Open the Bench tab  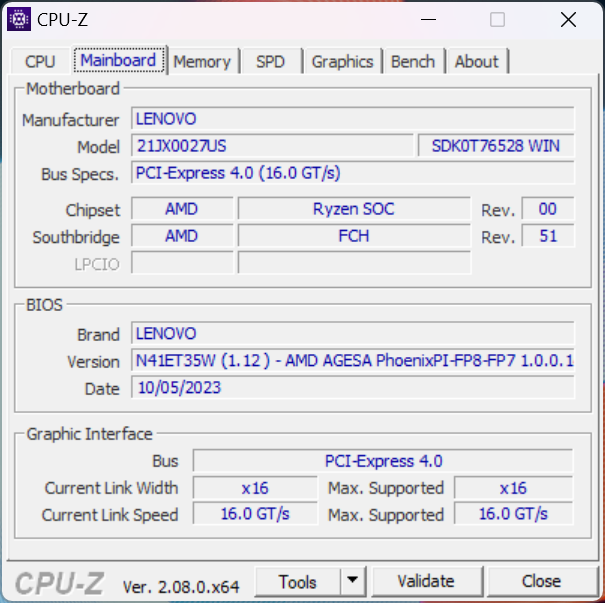point(413,61)
